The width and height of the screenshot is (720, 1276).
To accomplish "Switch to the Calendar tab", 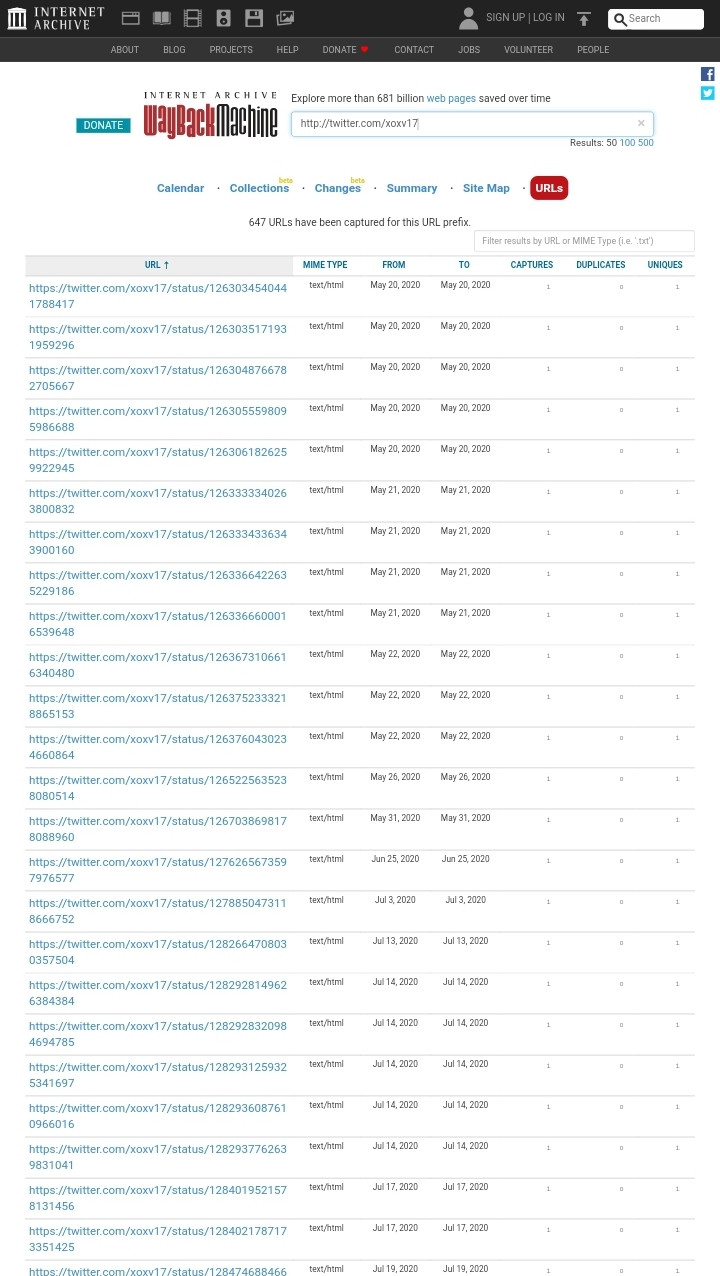I will point(180,188).
